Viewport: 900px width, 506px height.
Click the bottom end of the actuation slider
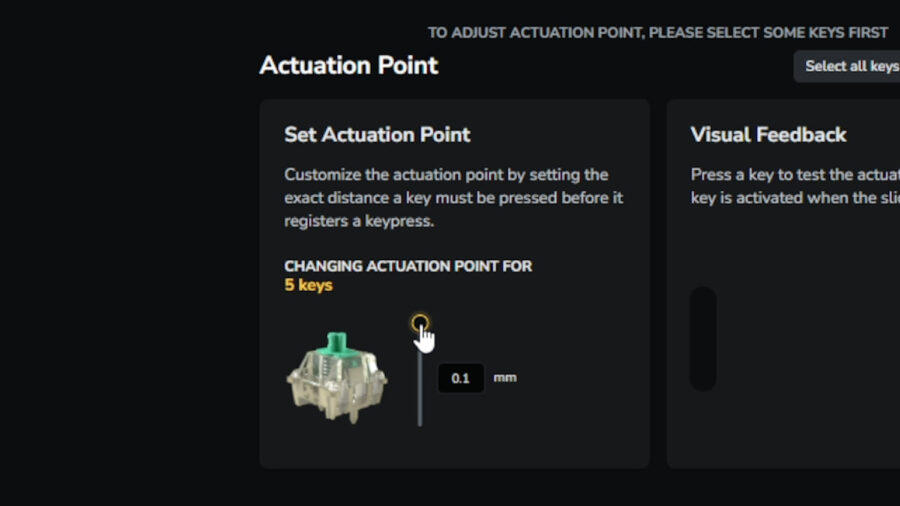point(420,422)
